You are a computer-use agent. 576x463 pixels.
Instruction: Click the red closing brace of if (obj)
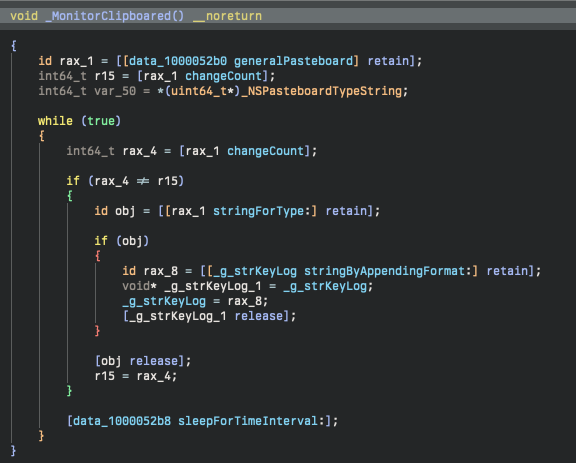tap(97, 331)
